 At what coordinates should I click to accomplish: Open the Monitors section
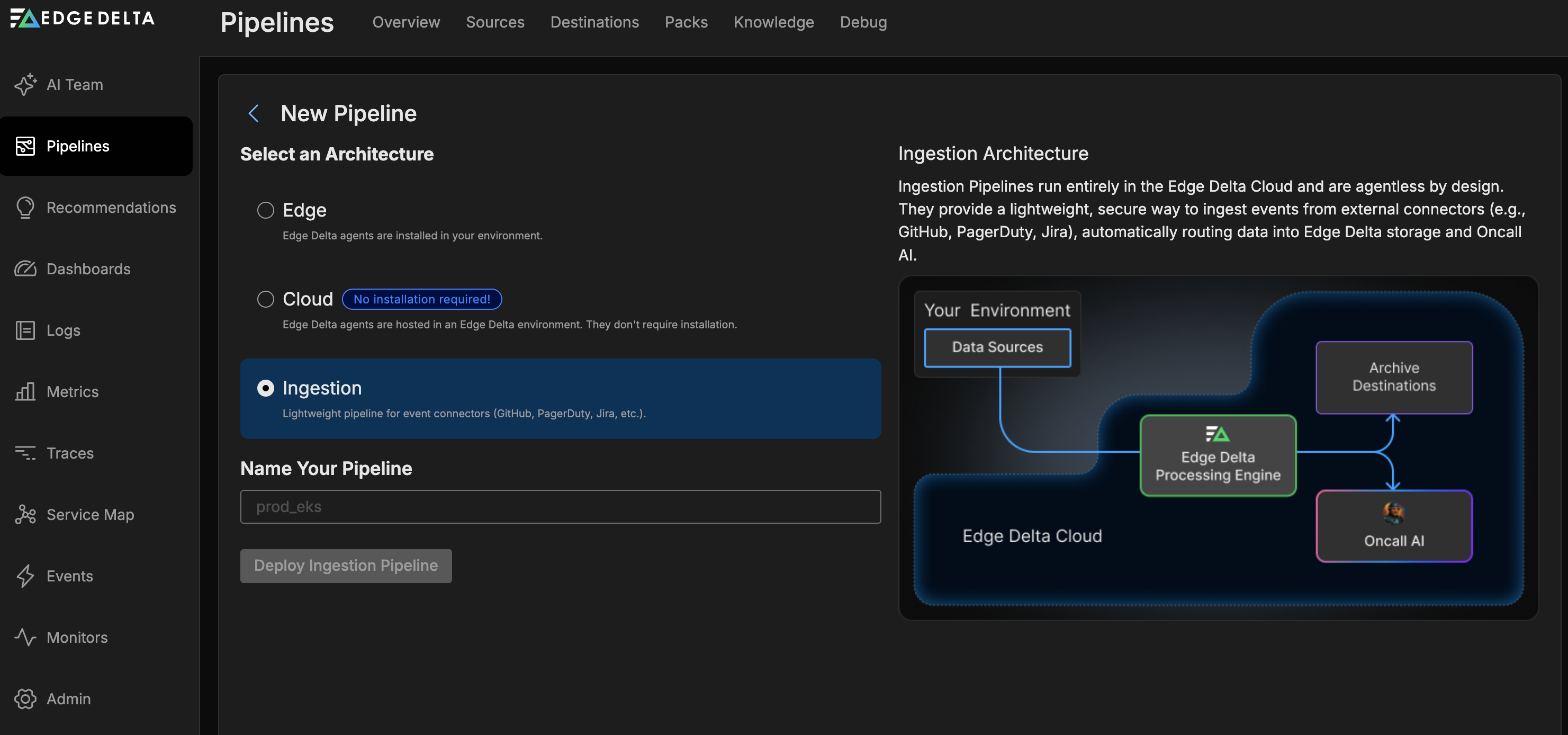pos(77,638)
